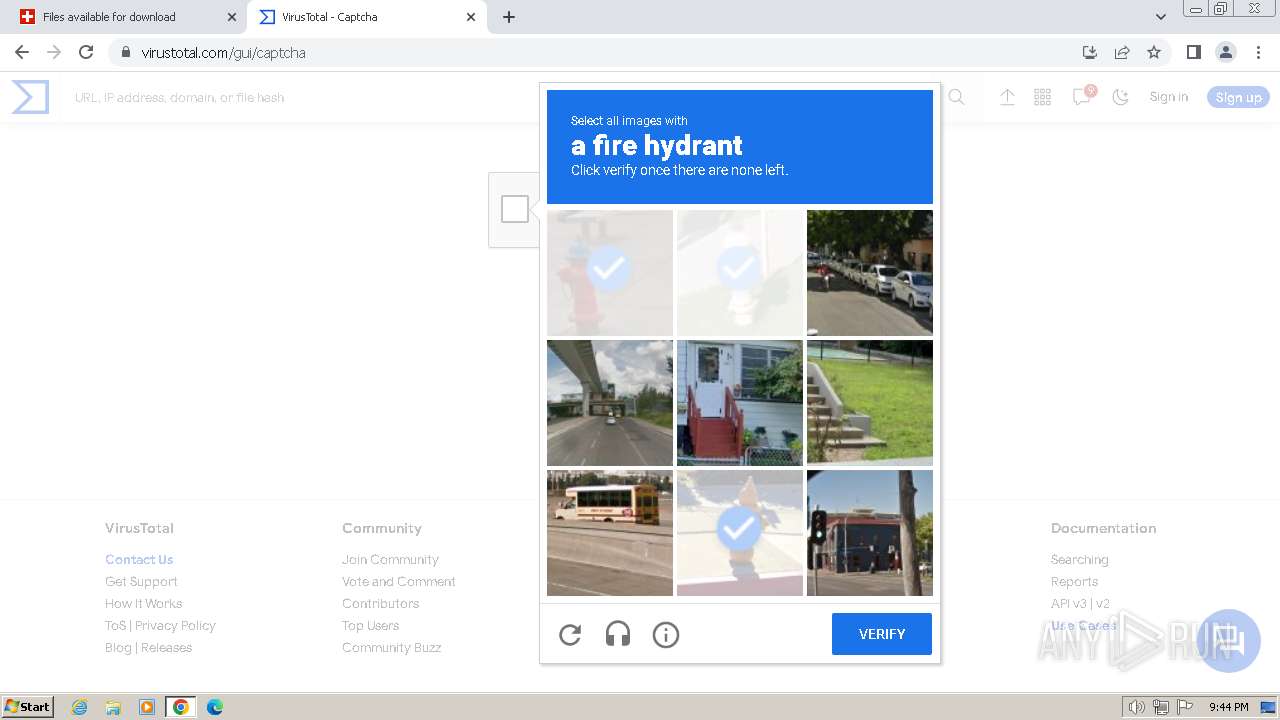Toggle the browser side panel
1280x720 pixels.
pyautogui.click(x=1193, y=52)
